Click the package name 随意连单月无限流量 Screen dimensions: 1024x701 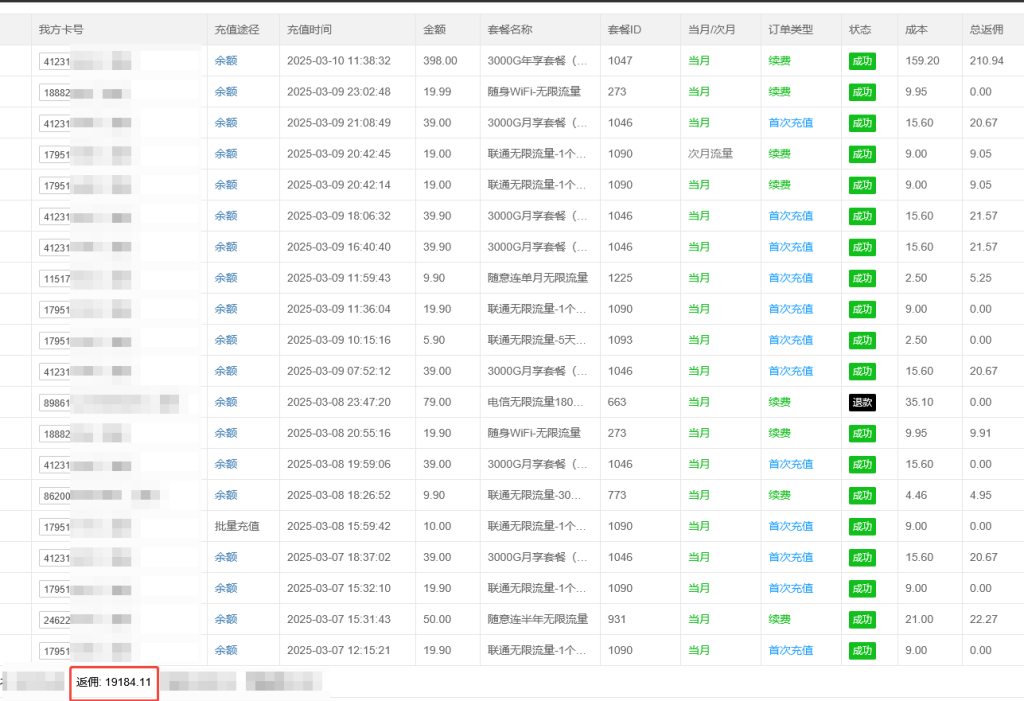pos(537,278)
